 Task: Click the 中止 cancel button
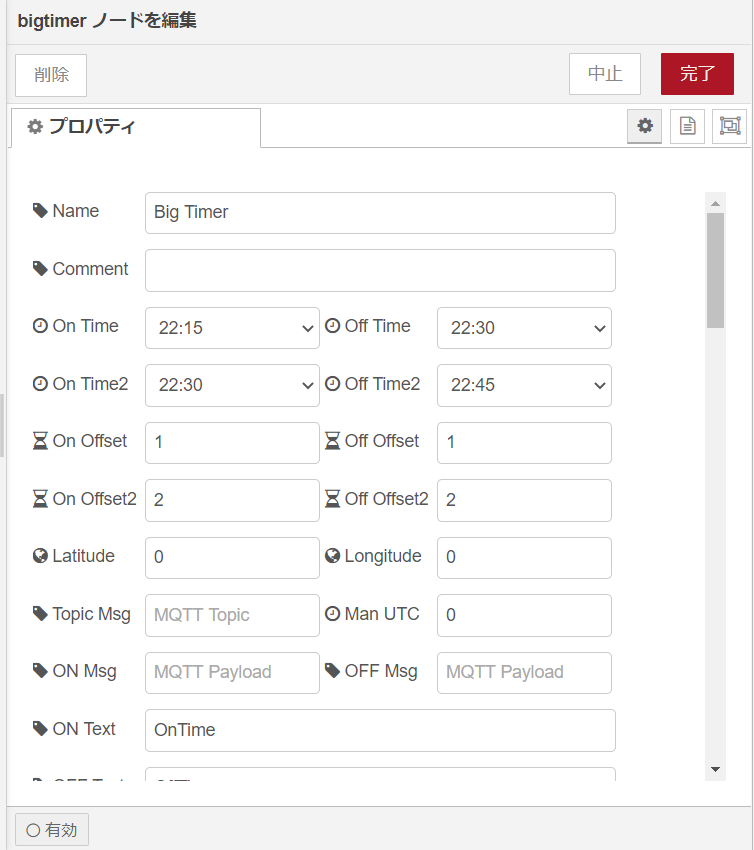coord(605,74)
